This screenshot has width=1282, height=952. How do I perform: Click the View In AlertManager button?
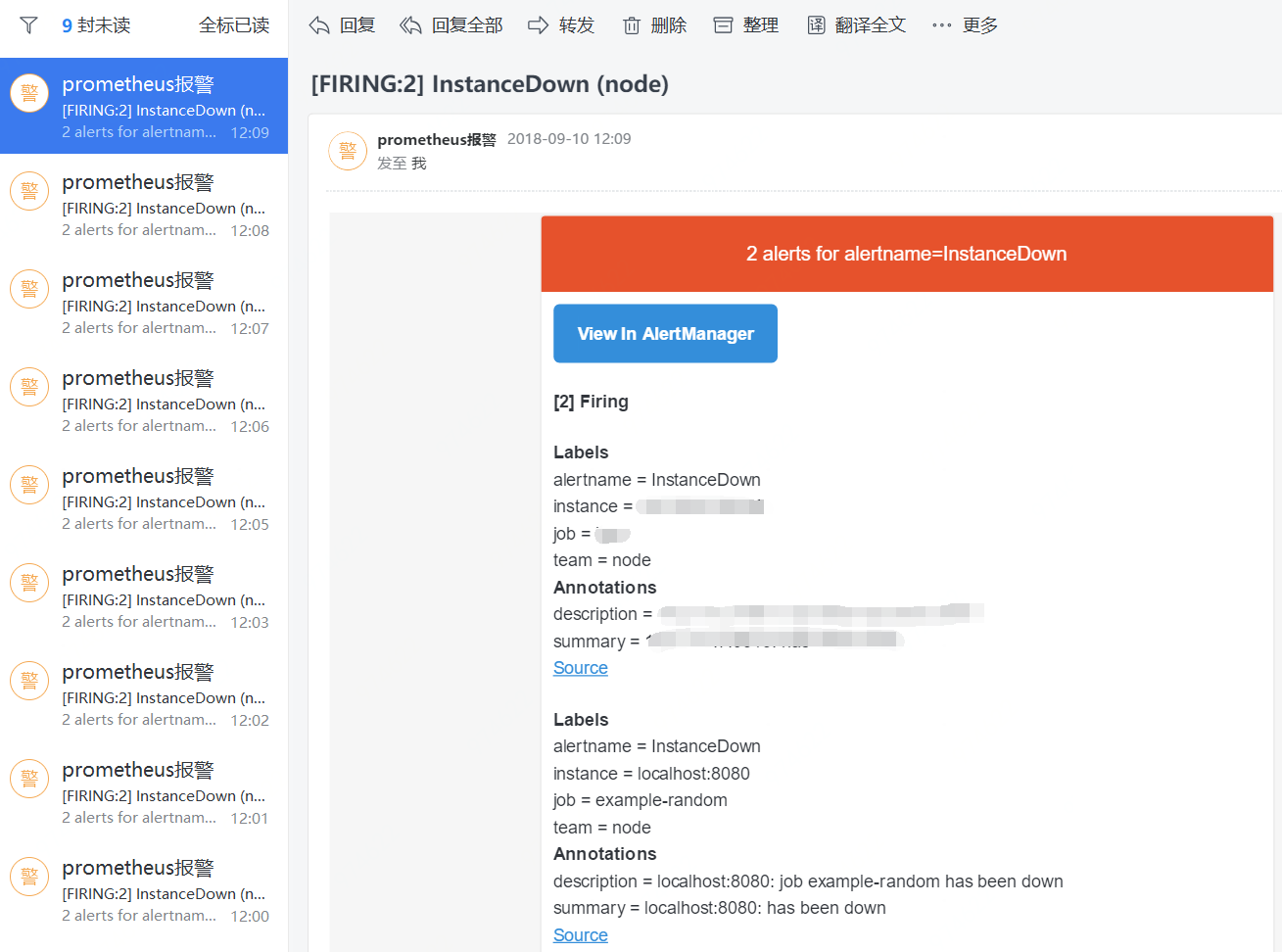(x=665, y=334)
